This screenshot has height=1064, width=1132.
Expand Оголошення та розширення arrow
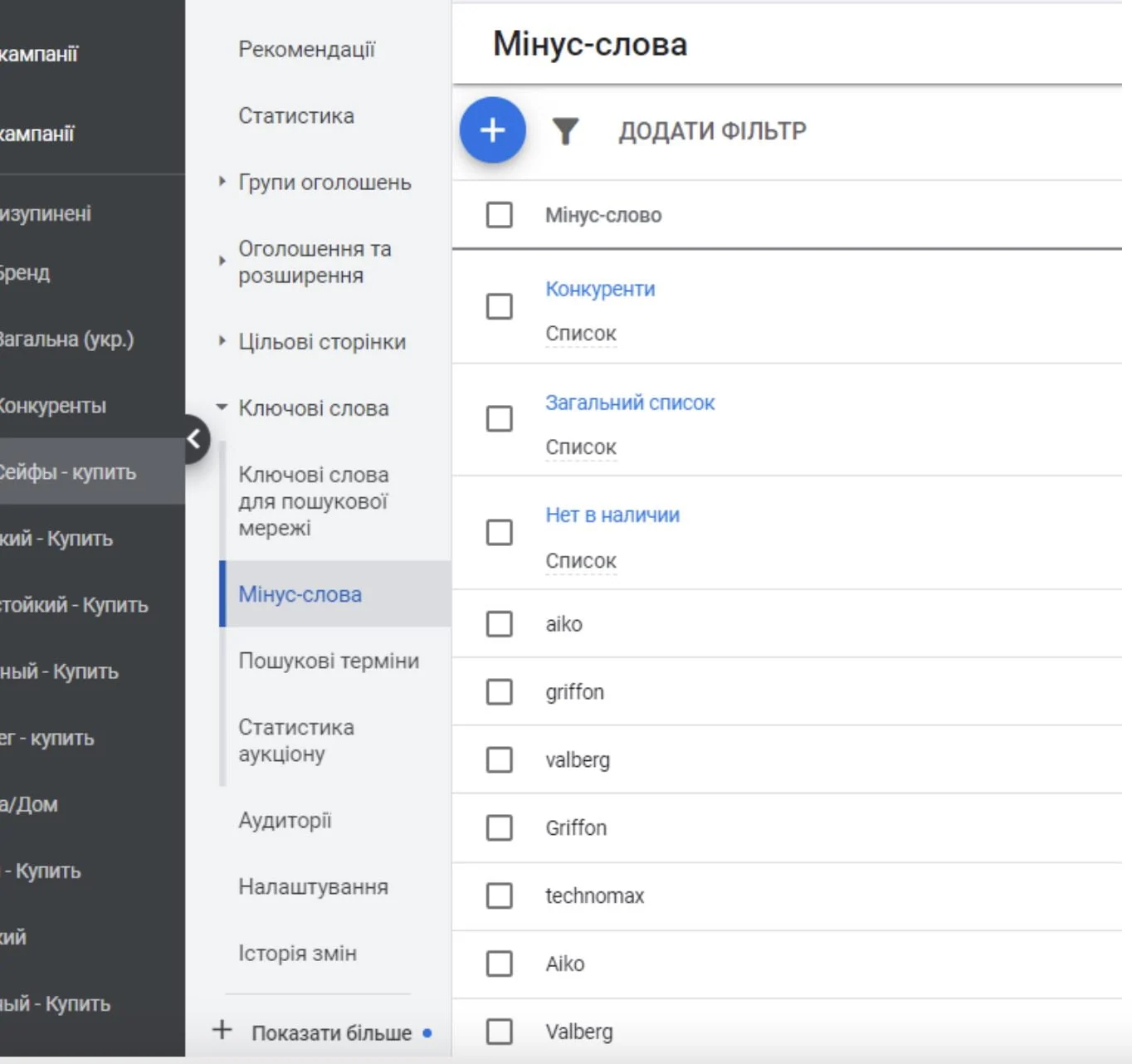click(x=222, y=261)
